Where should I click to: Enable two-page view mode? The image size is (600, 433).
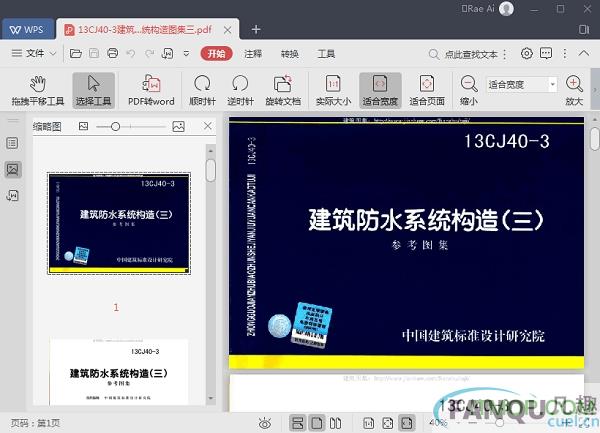pyautogui.click(x=336, y=423)
